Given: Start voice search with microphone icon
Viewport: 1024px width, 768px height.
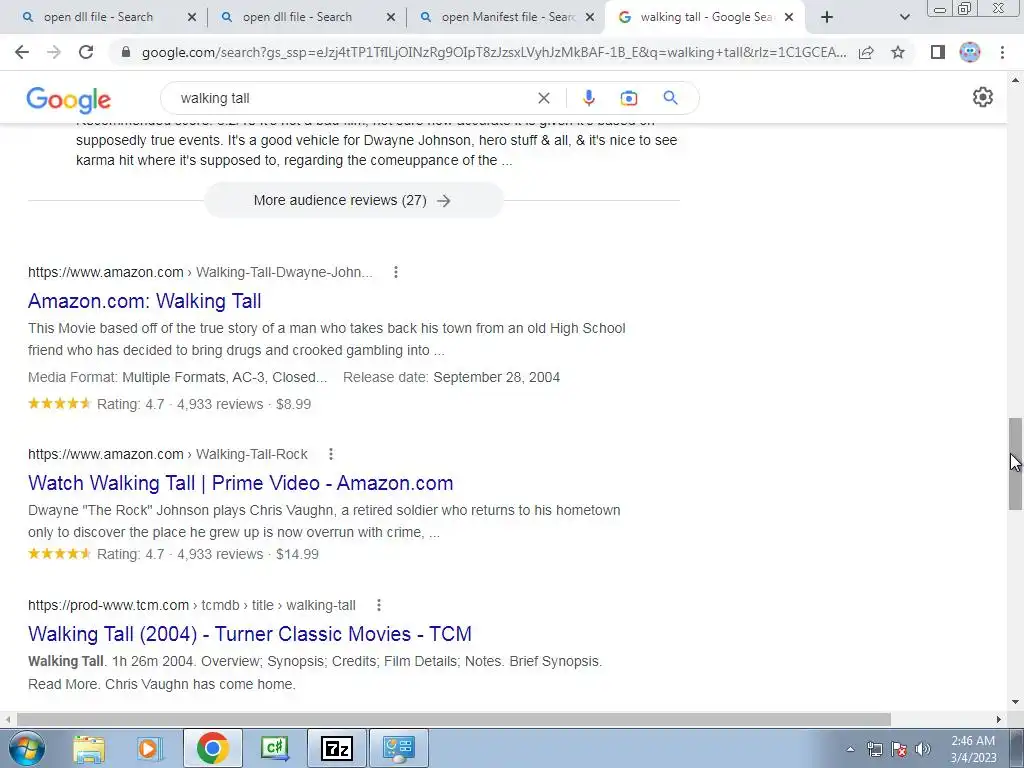Looking at the screenshot, I should [x=588, y=98].
